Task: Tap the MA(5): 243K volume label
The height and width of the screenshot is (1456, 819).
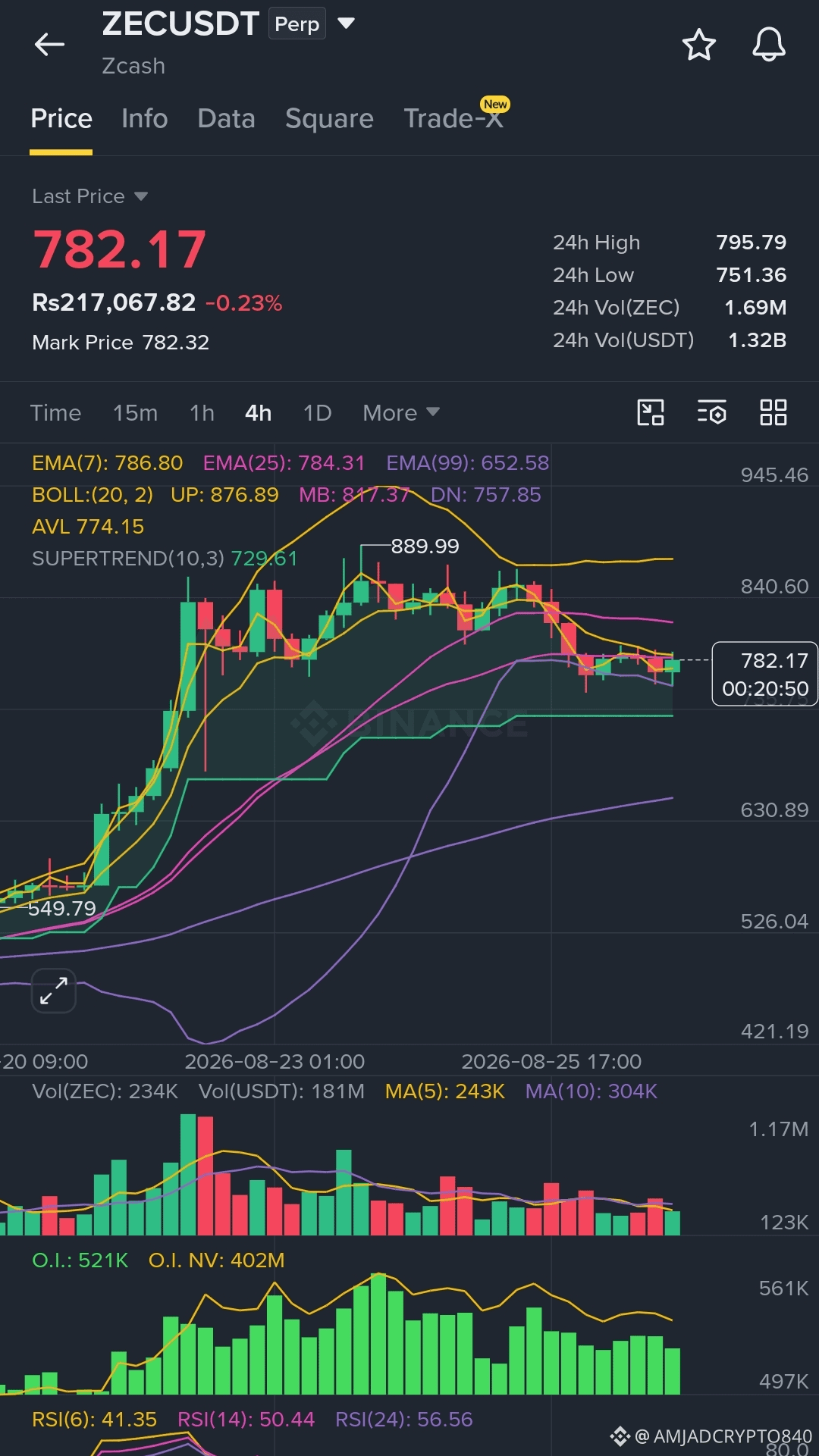Action: click(x=444, y=1091)
